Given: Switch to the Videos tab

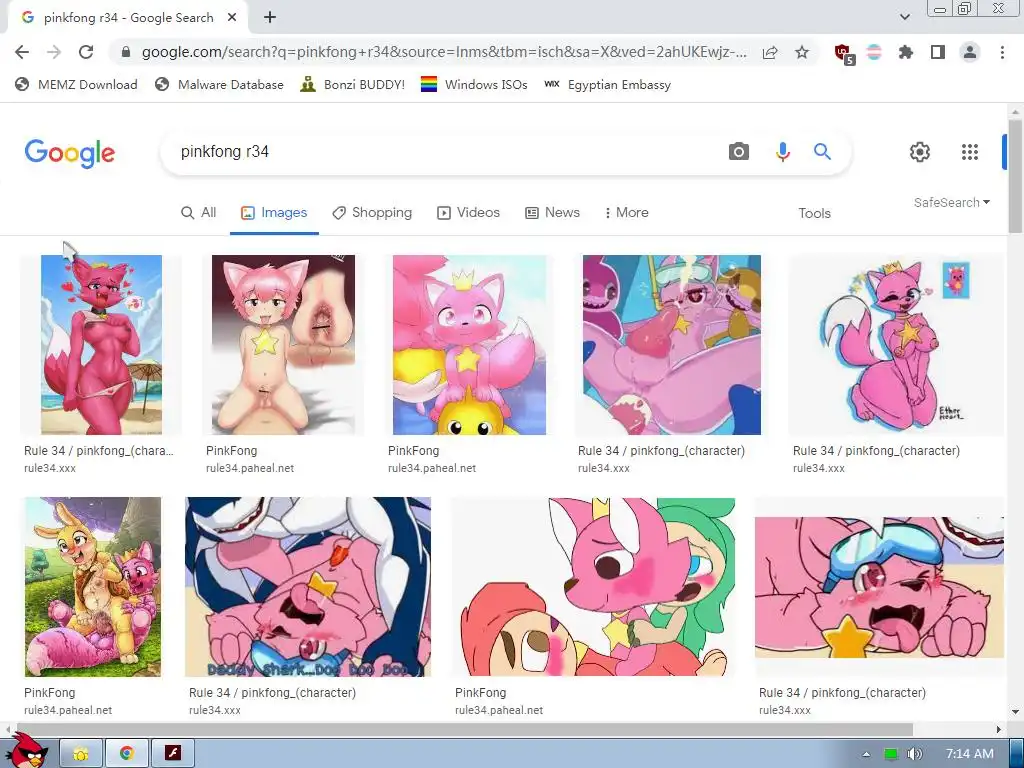Looking at the screenshot, I should coord(468,213).
